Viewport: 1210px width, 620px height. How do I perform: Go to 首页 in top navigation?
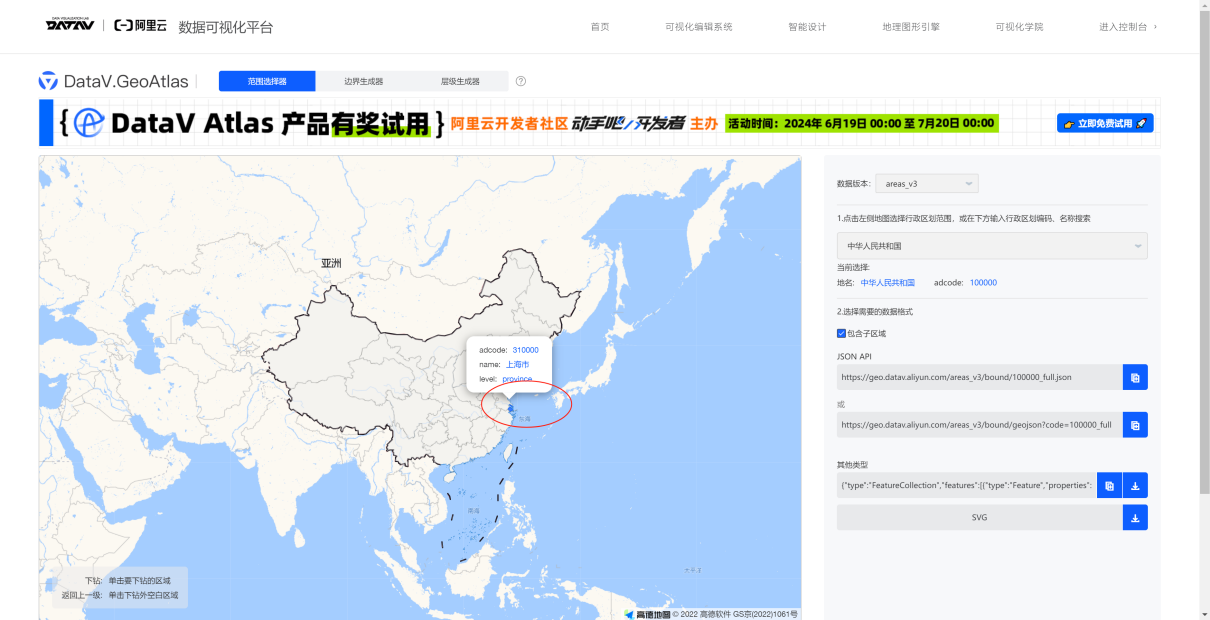[600, 27]
